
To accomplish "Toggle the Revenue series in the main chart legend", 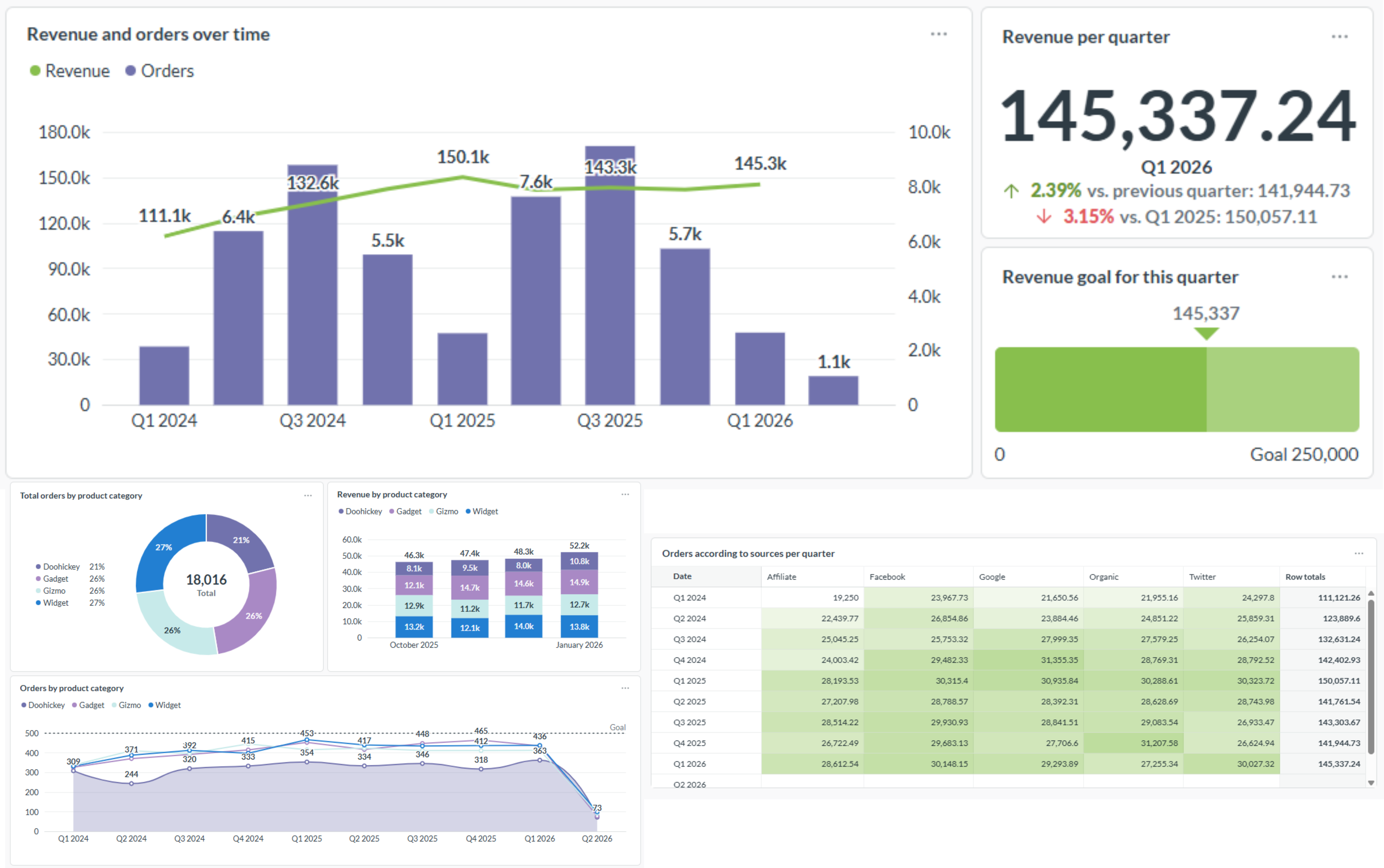I will [70, 71].
